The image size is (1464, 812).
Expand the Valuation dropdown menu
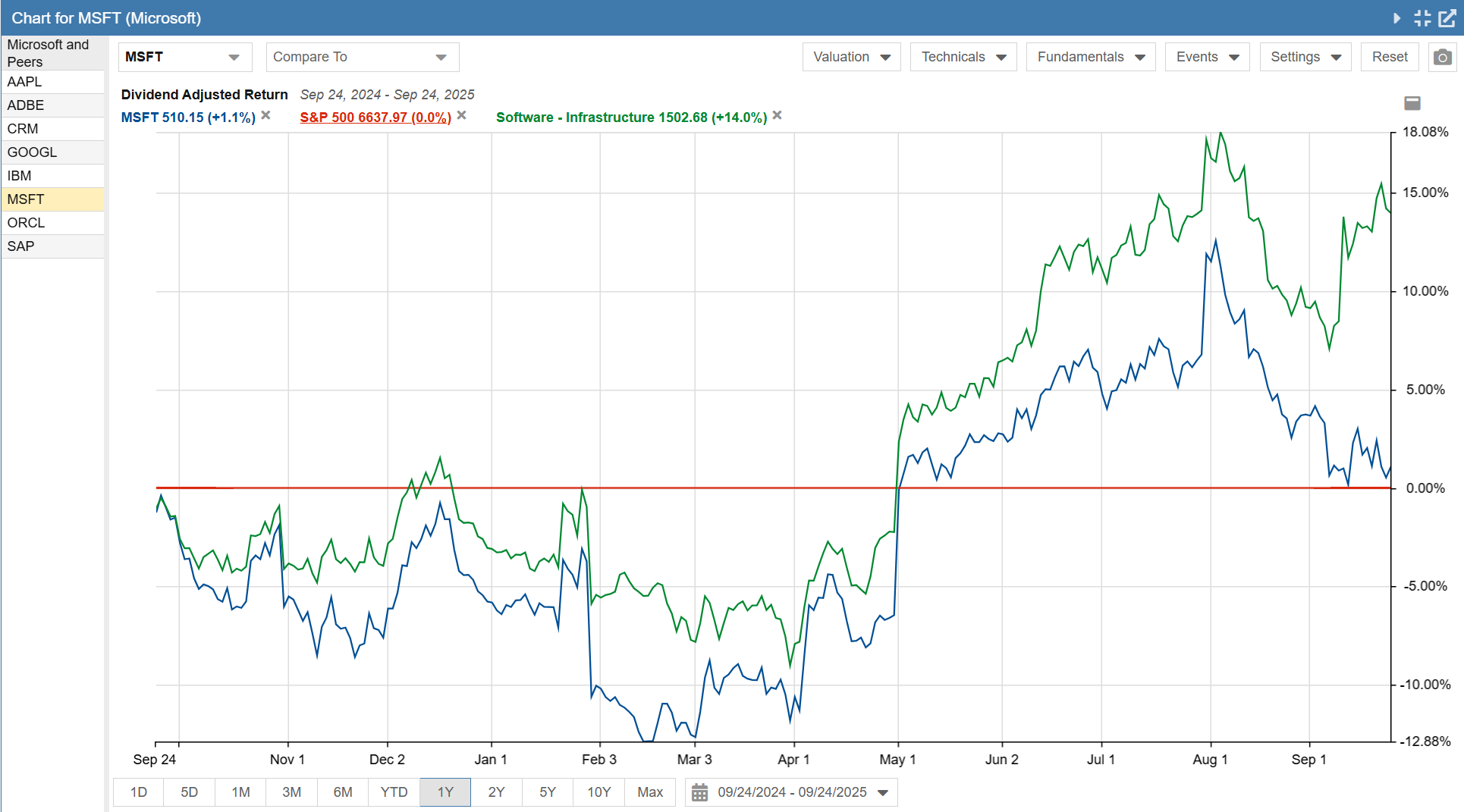tap(851, 57)
